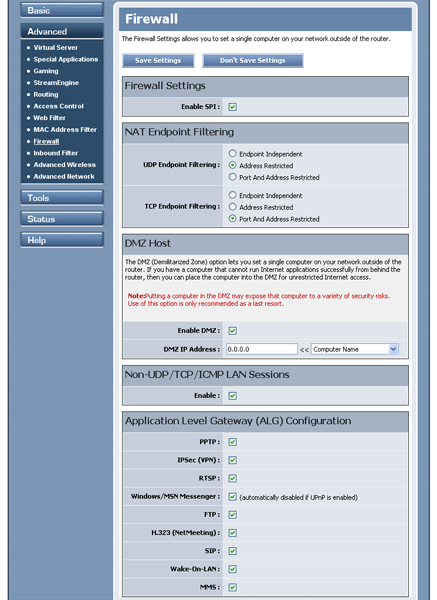The height and width of the screenshot is (600, 437).
Task: Open the Advanced Wireless settings link
Action: [64, 165]
